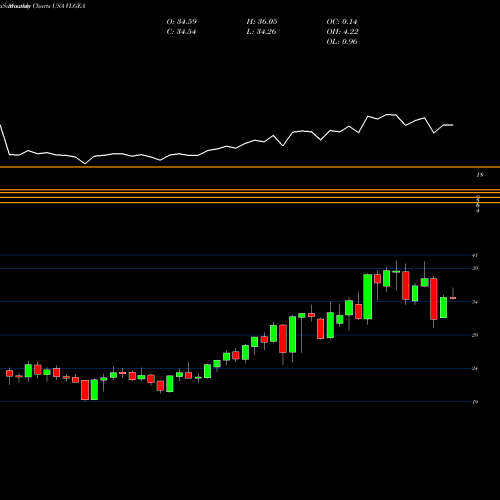
Task: Click the 41 price axis label
Action: (x=475, y=255)
